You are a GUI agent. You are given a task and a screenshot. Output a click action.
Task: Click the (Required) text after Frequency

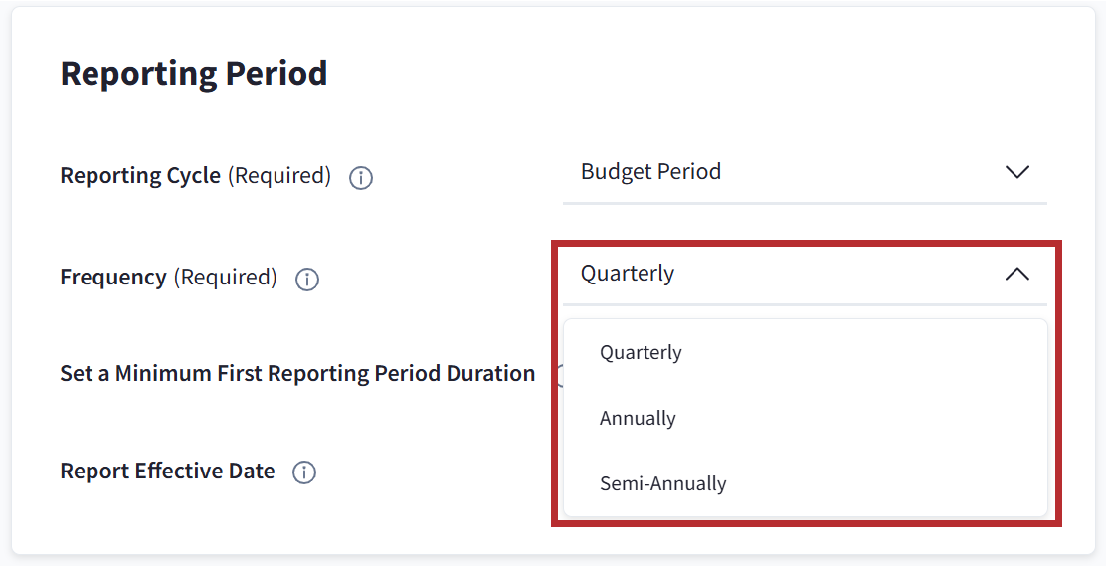click(226, 278)
